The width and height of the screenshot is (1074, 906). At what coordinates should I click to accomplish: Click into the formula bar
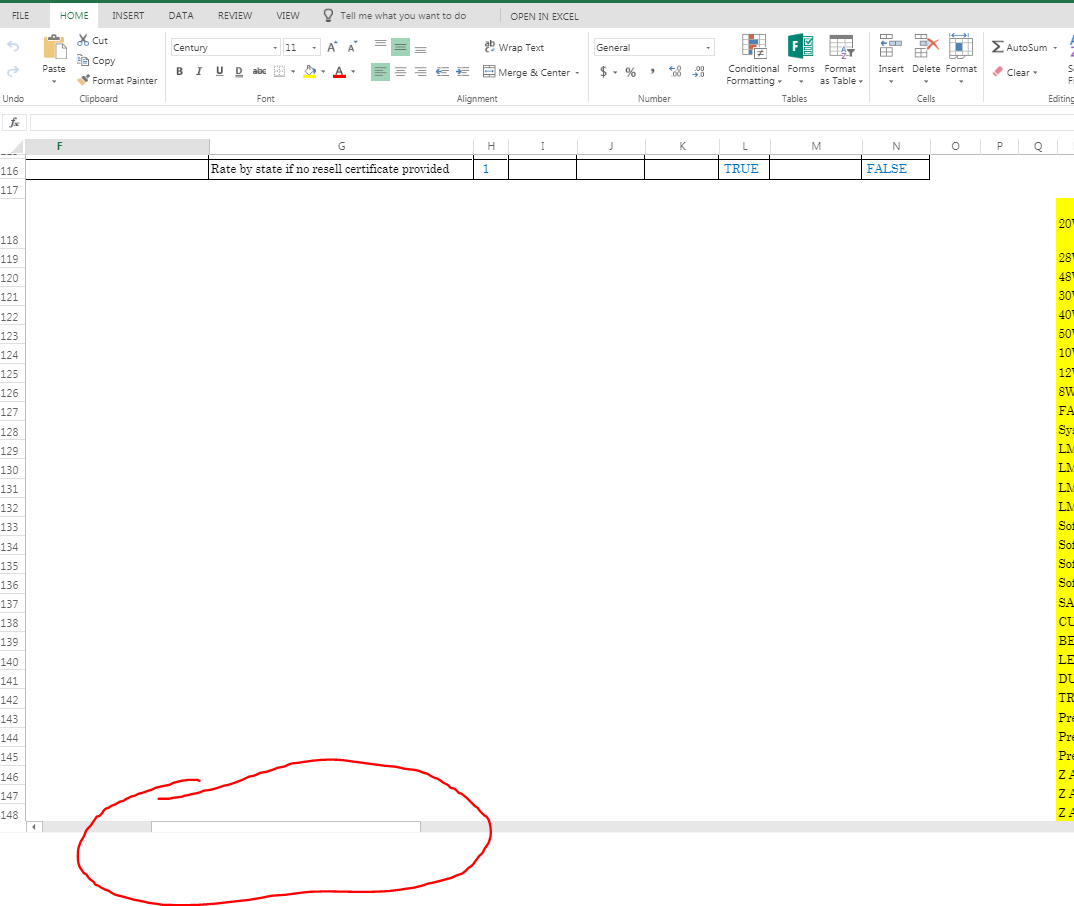coord(551,123)
